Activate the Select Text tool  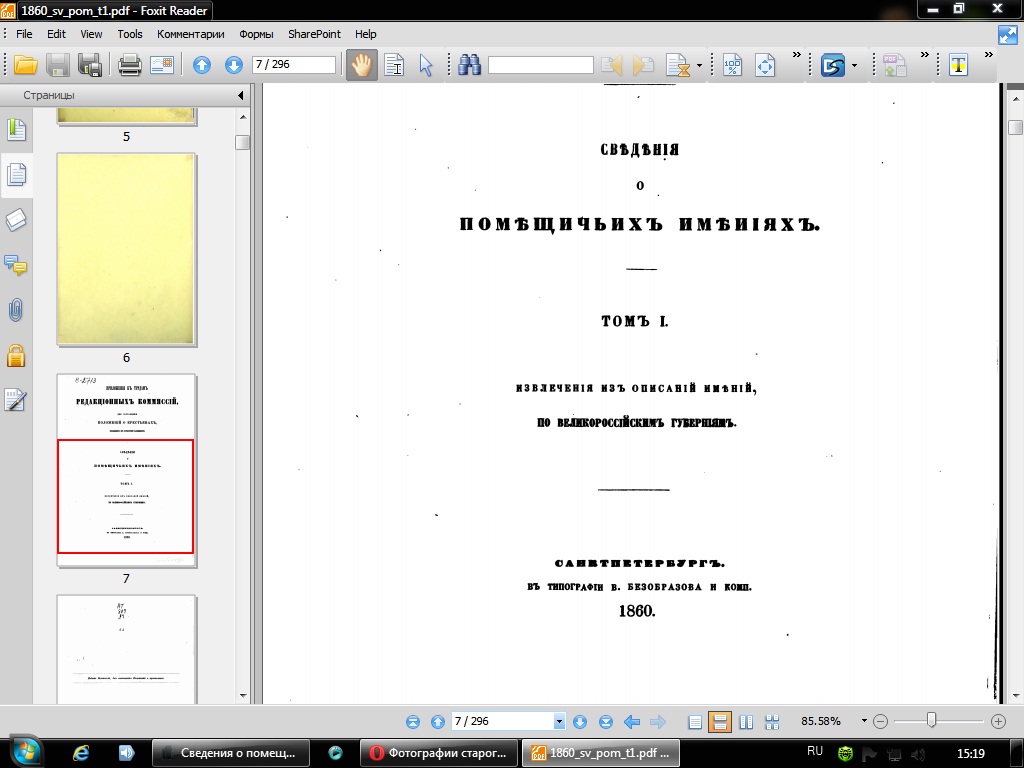coord(394,66)
